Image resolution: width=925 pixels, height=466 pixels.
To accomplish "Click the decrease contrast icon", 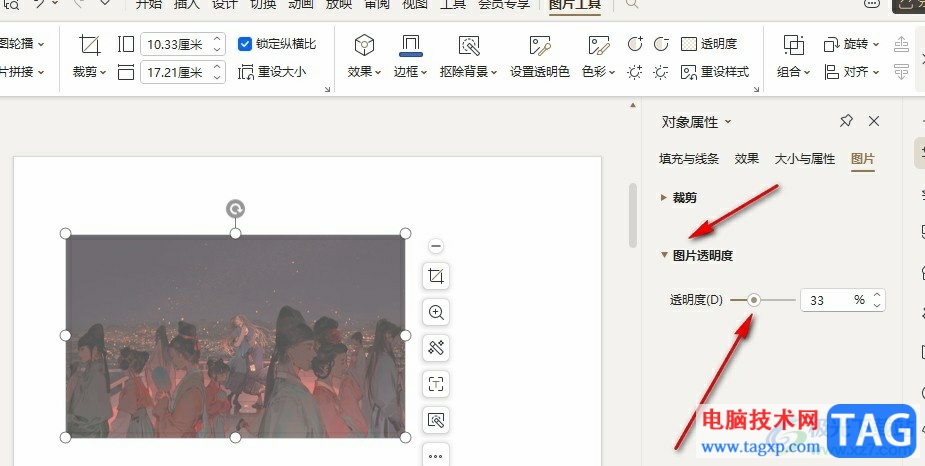I will (661, 44).
